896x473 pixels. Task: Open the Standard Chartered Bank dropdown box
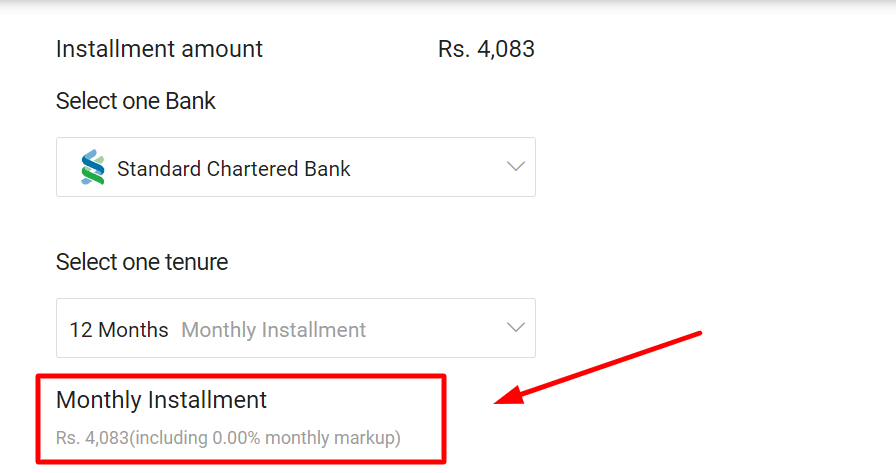(x=296, y=167)
